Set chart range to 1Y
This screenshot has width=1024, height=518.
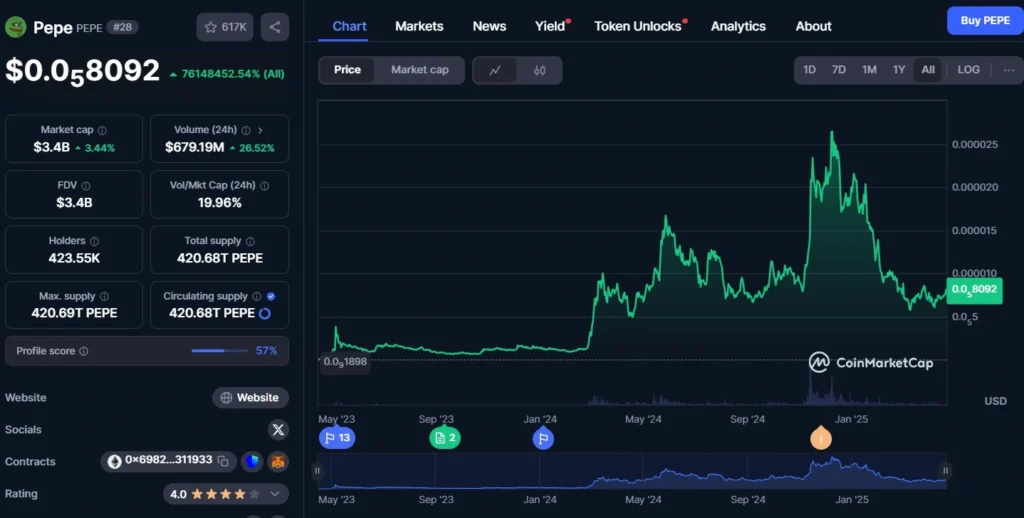(x=899, y=70)
